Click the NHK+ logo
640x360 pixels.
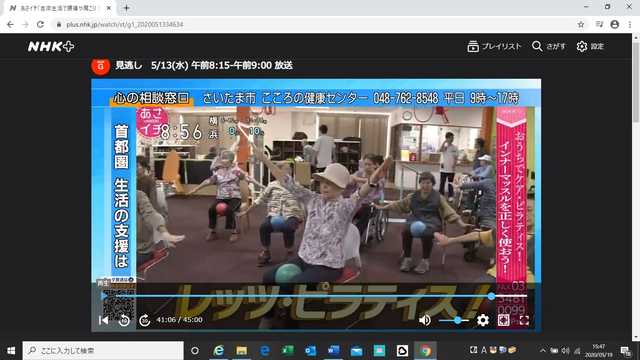pyautogui.click(x=51, y=47)
